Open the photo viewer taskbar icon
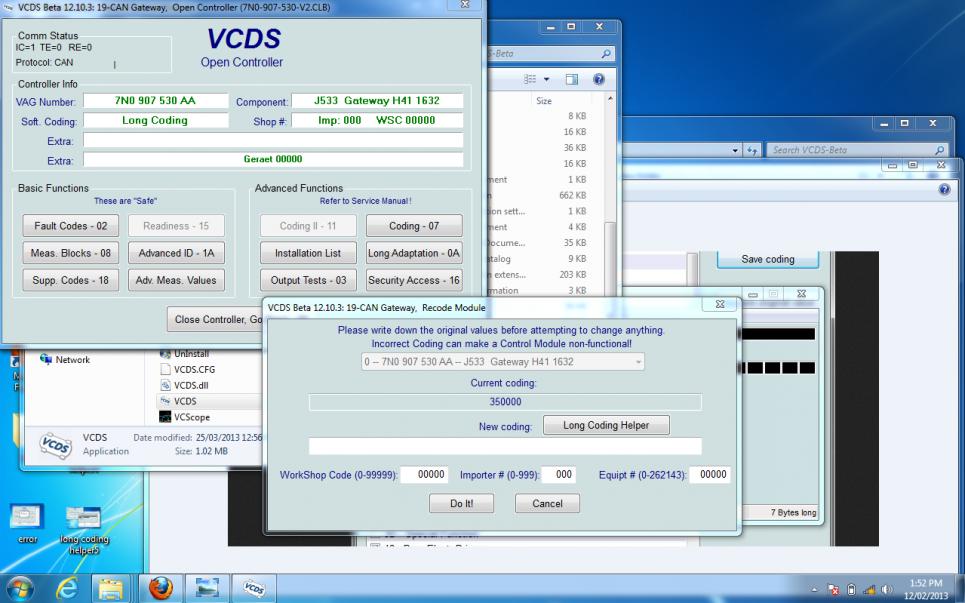Screen dimensions: 965x603 207,589
